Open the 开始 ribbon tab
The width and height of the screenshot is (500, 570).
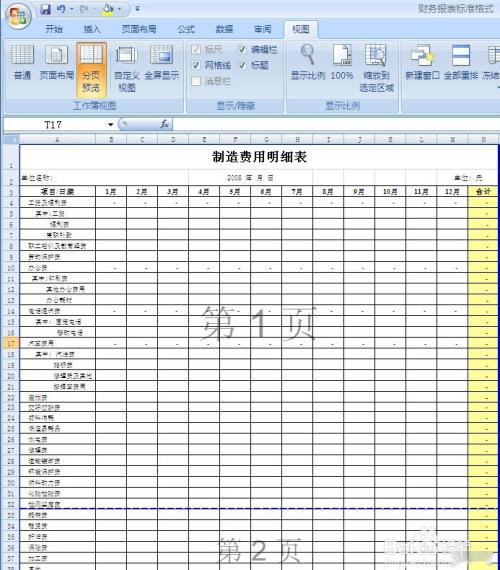(x=54, y=29)
